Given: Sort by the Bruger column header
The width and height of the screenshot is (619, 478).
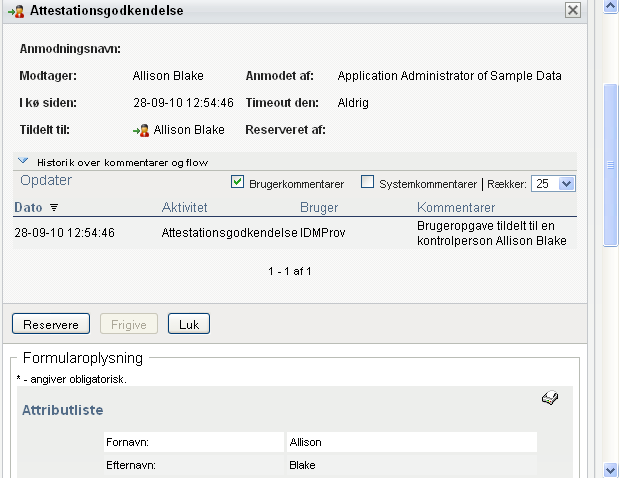Looking at the screenshot, I should [x=319, y=208].
